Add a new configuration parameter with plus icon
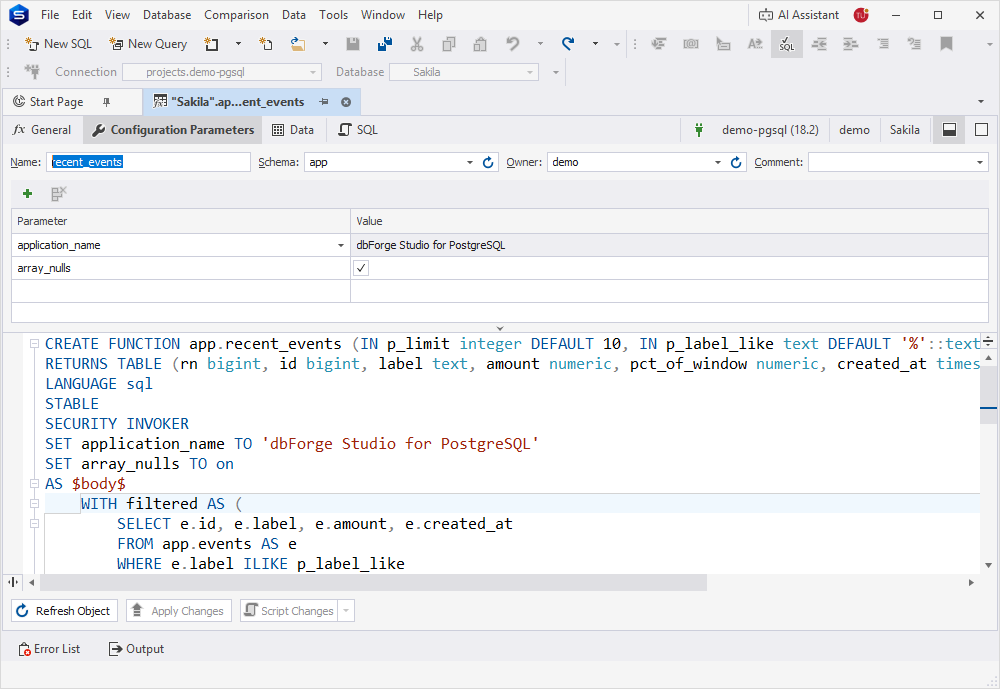1000x689 pixels. point(27,193)
